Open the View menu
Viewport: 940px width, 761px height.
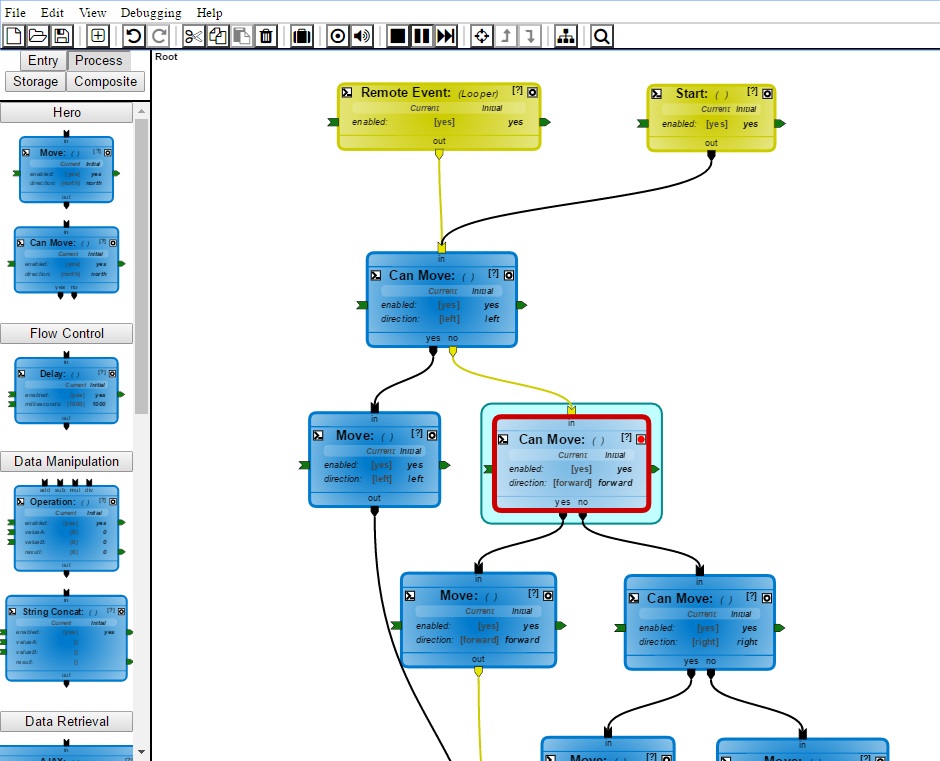92,13
